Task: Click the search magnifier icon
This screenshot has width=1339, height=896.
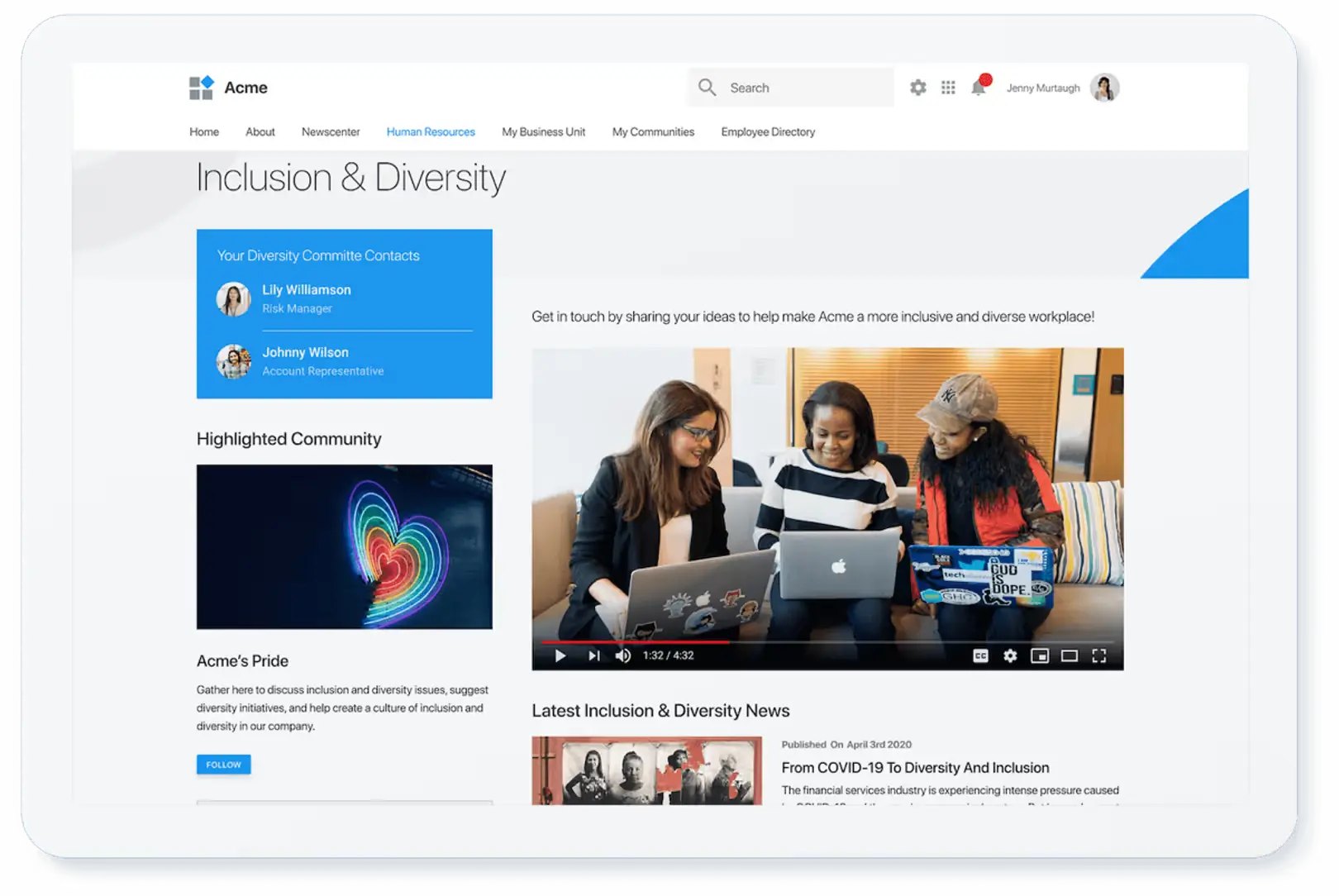Action: point(707,88)
